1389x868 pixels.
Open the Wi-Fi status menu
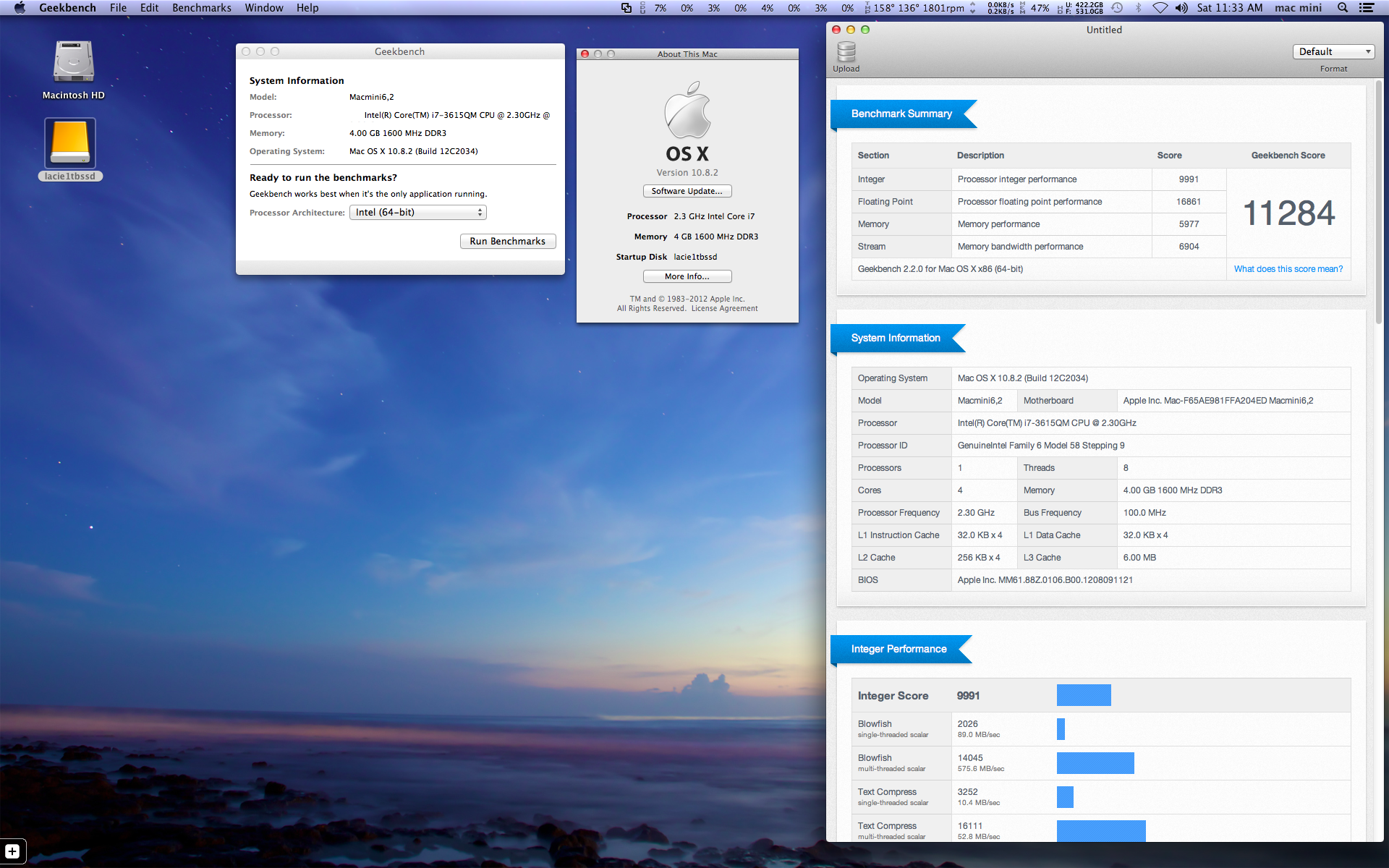[1160, 8]
